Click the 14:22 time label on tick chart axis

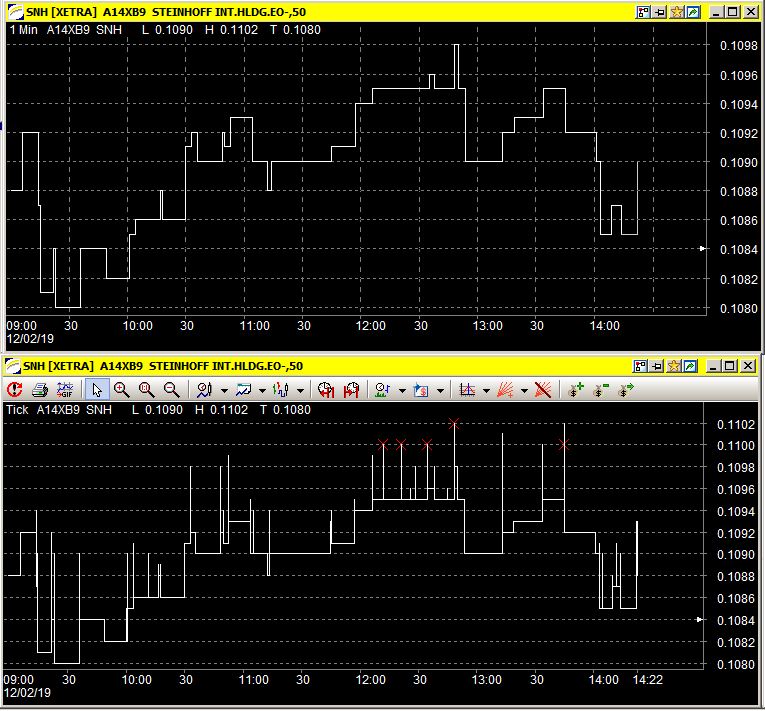click(647, 680)
